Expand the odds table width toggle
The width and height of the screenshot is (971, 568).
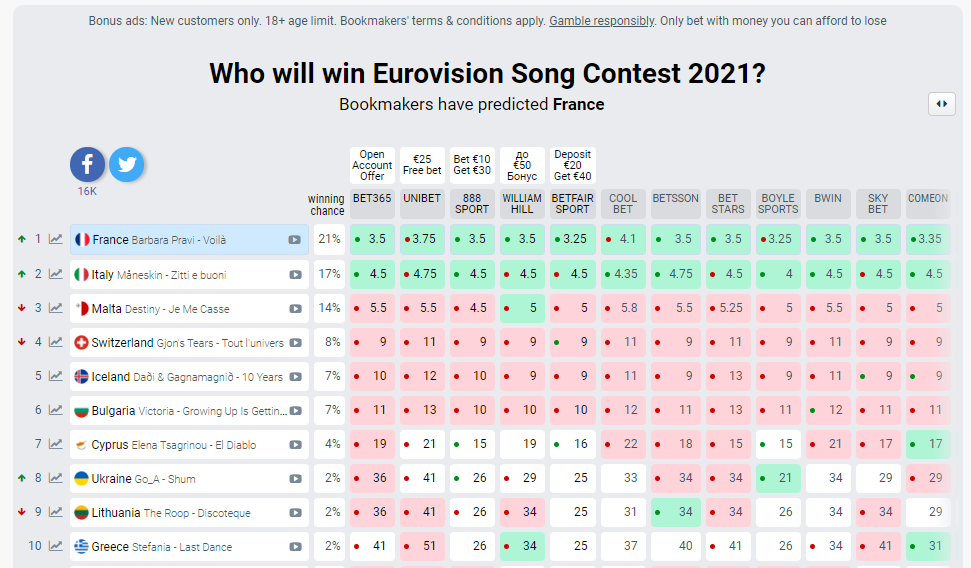click(x=941, y=104)
